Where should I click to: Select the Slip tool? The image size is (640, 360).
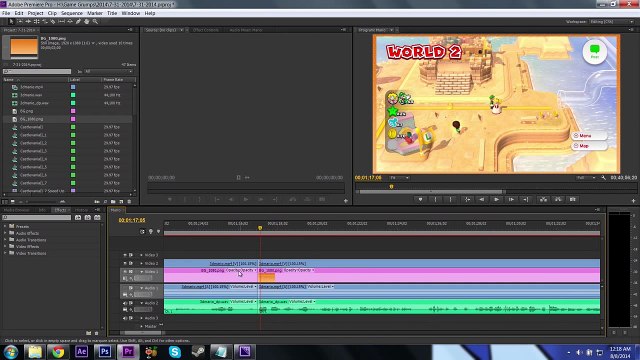(62, 21)
